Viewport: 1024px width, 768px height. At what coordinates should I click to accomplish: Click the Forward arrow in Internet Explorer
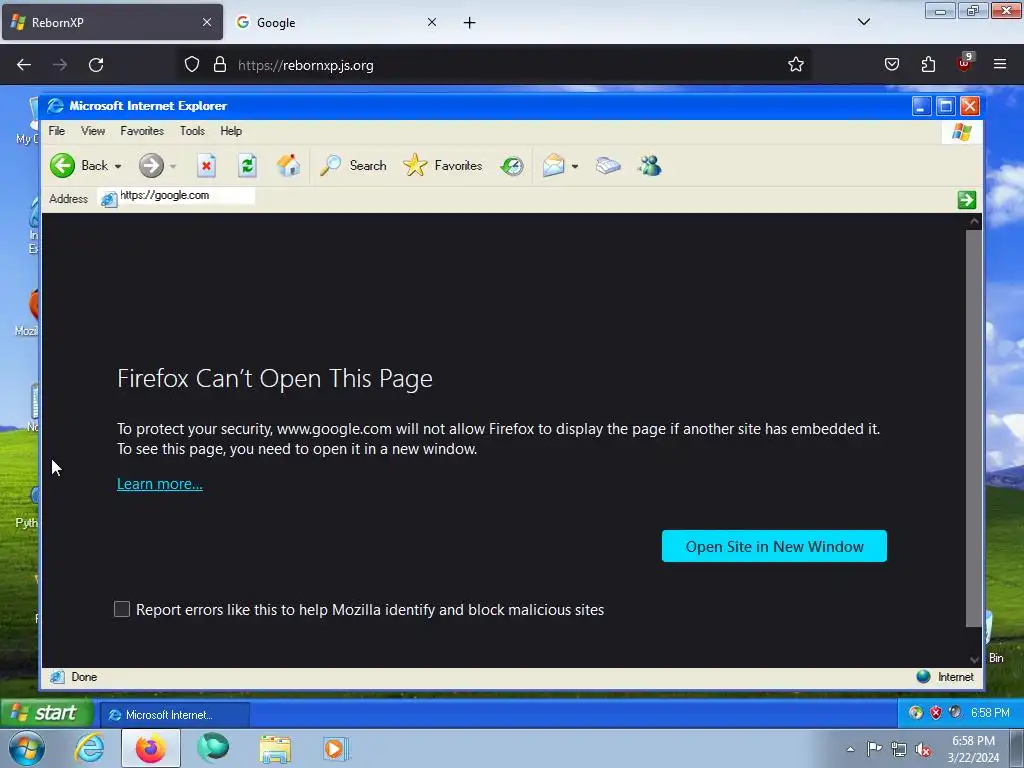click(x=151, y=165)
